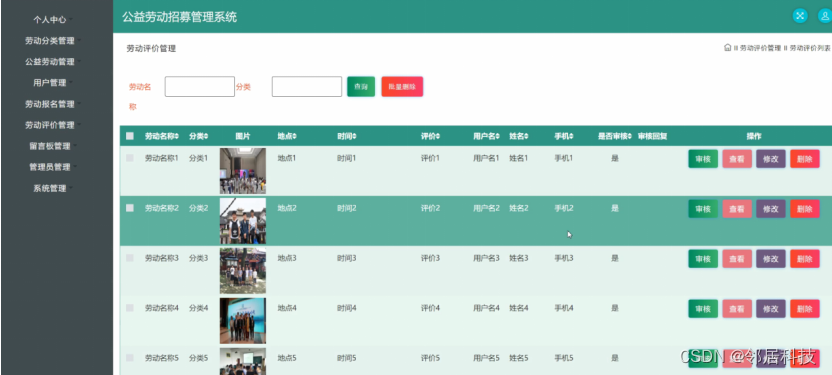Image resolution: width=832 pixels, height=375 pixels.
Task: Click the 手机1 cell
Action: (x=564, y=158)
